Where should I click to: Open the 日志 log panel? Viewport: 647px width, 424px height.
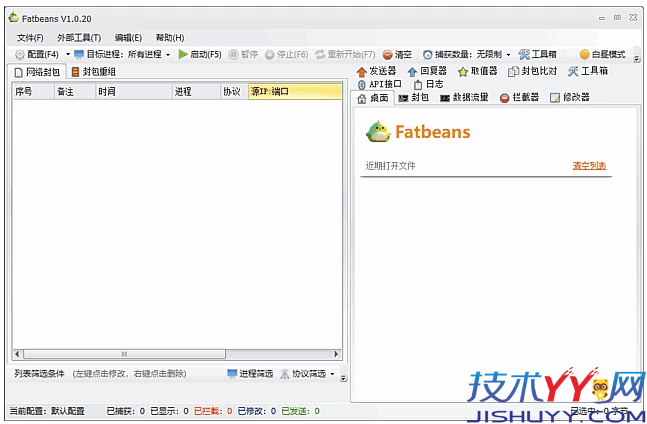coord(429,84)
